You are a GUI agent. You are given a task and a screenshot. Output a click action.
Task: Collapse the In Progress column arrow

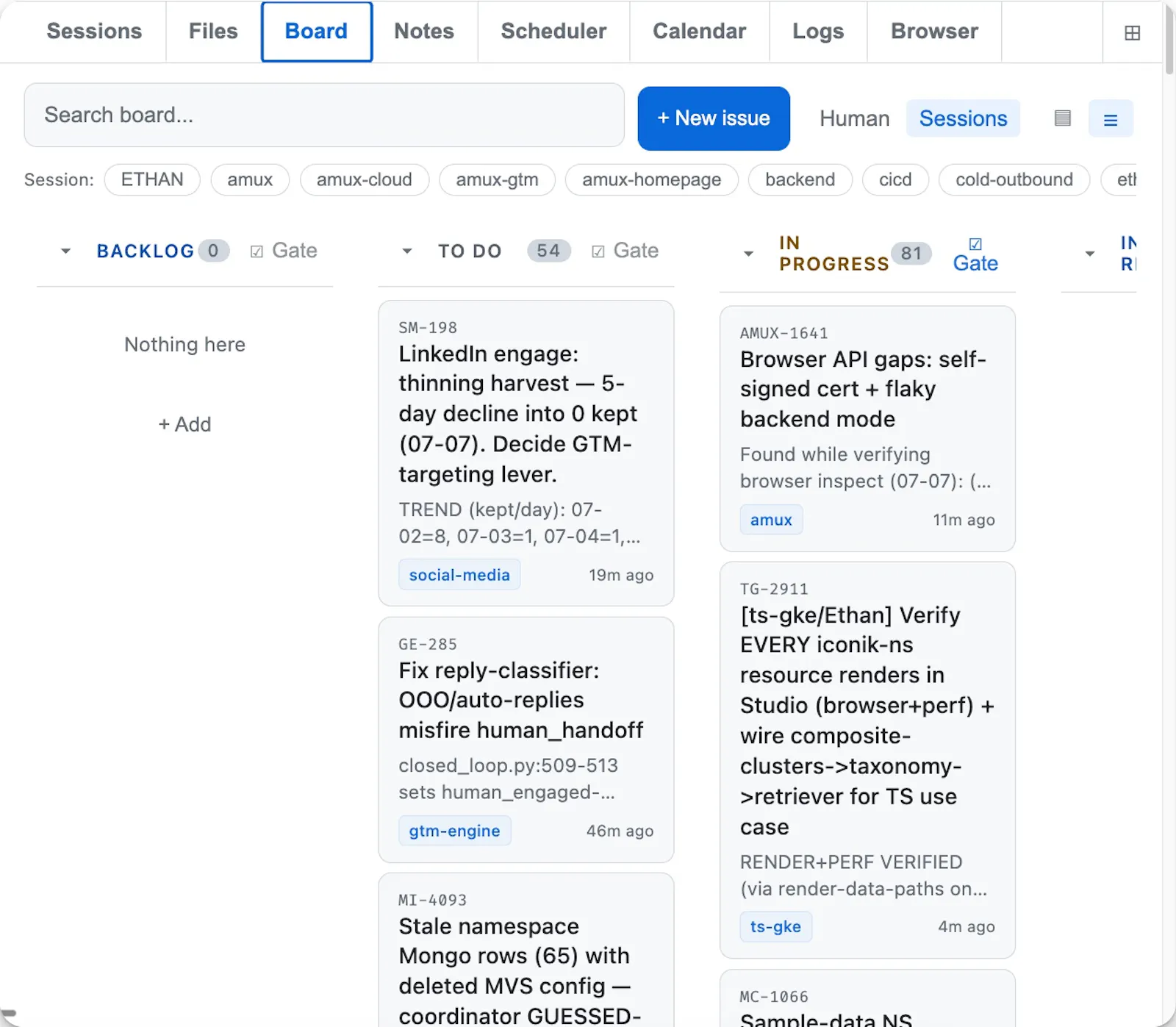[x=748, y=254]
